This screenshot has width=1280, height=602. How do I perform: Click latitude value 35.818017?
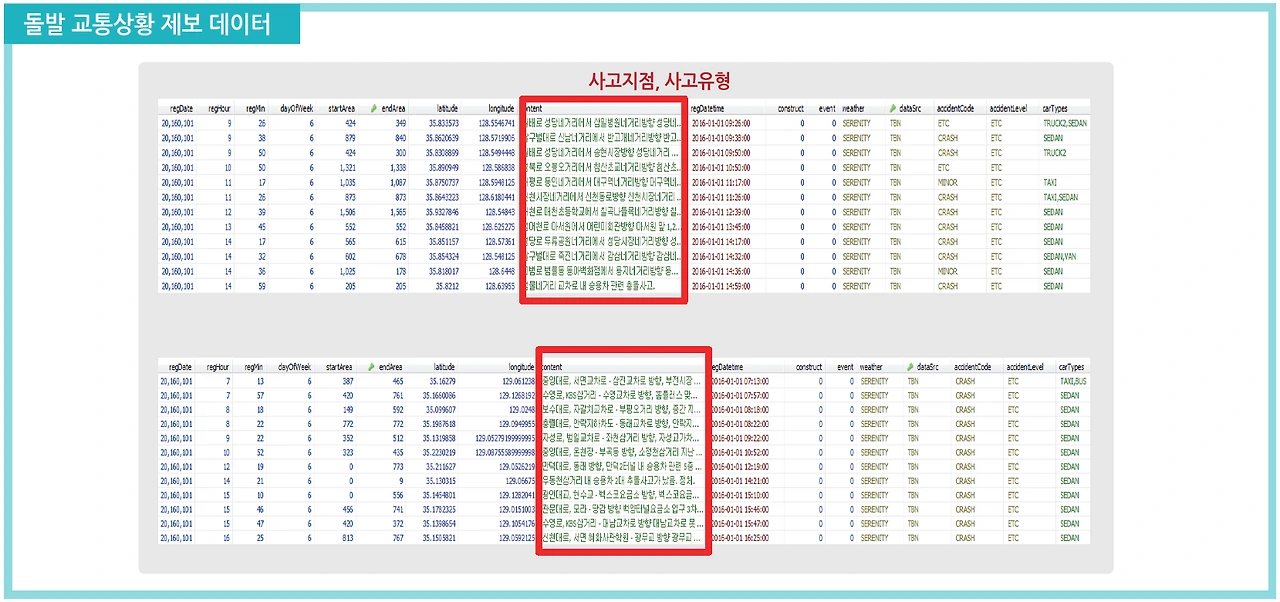[x=442, y=271]
